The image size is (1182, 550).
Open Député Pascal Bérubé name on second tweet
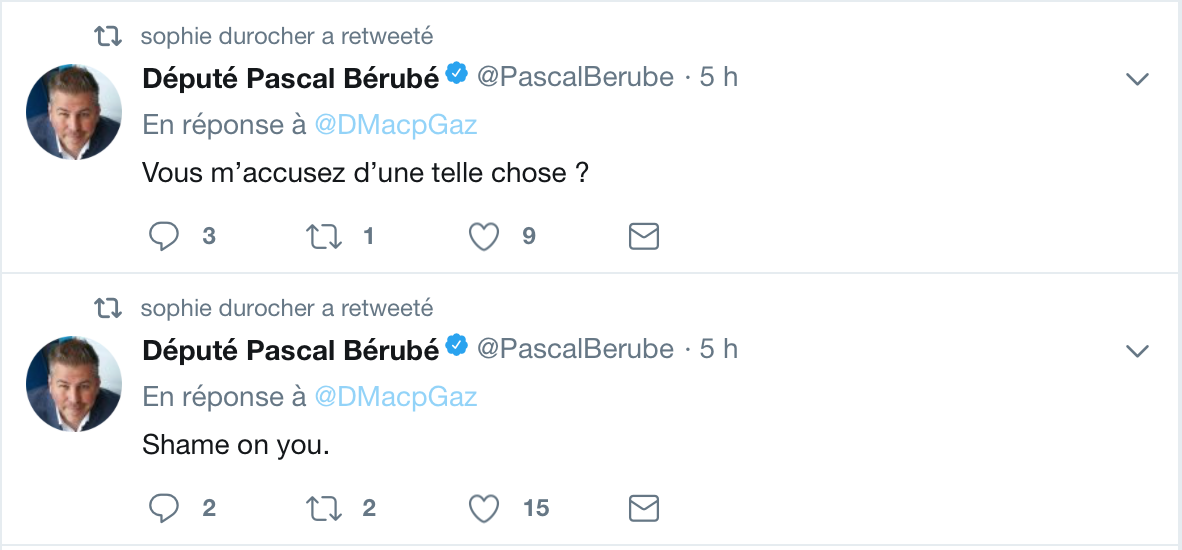coord(291,350)
